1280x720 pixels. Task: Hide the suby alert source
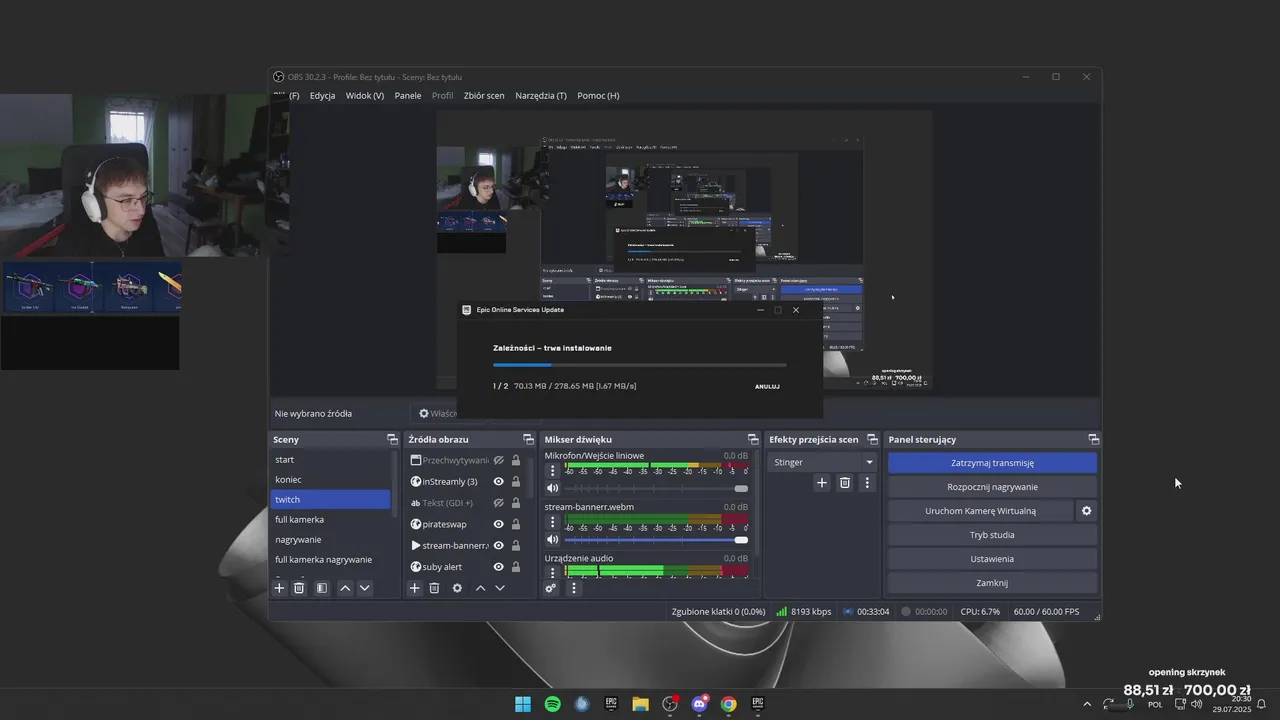[498, 567]
